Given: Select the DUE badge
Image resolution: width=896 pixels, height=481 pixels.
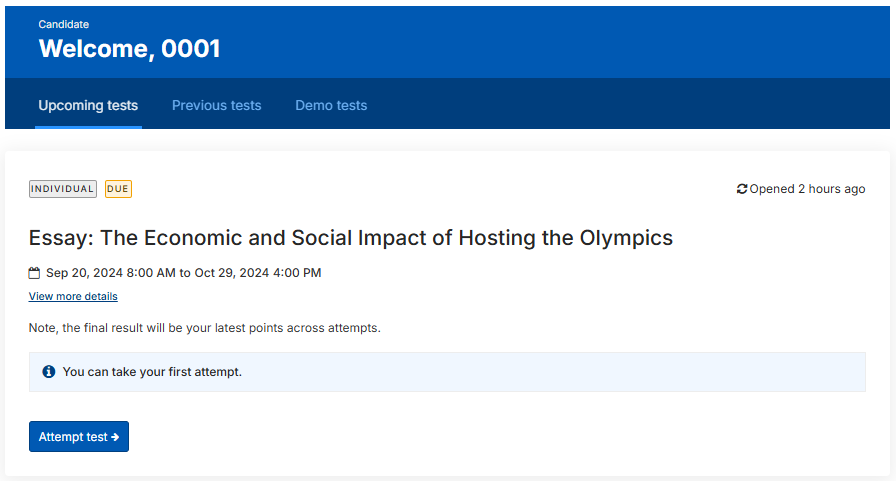Looking at the screenshot, I should (x=118, y=189).
